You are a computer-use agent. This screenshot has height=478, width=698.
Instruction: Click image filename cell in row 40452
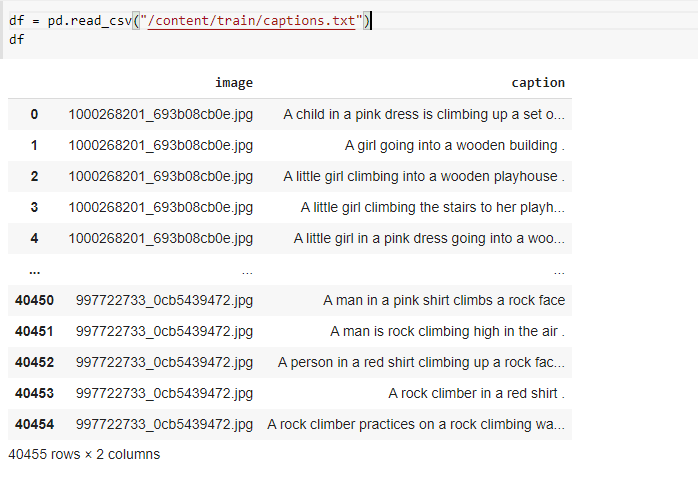[164, 362]
